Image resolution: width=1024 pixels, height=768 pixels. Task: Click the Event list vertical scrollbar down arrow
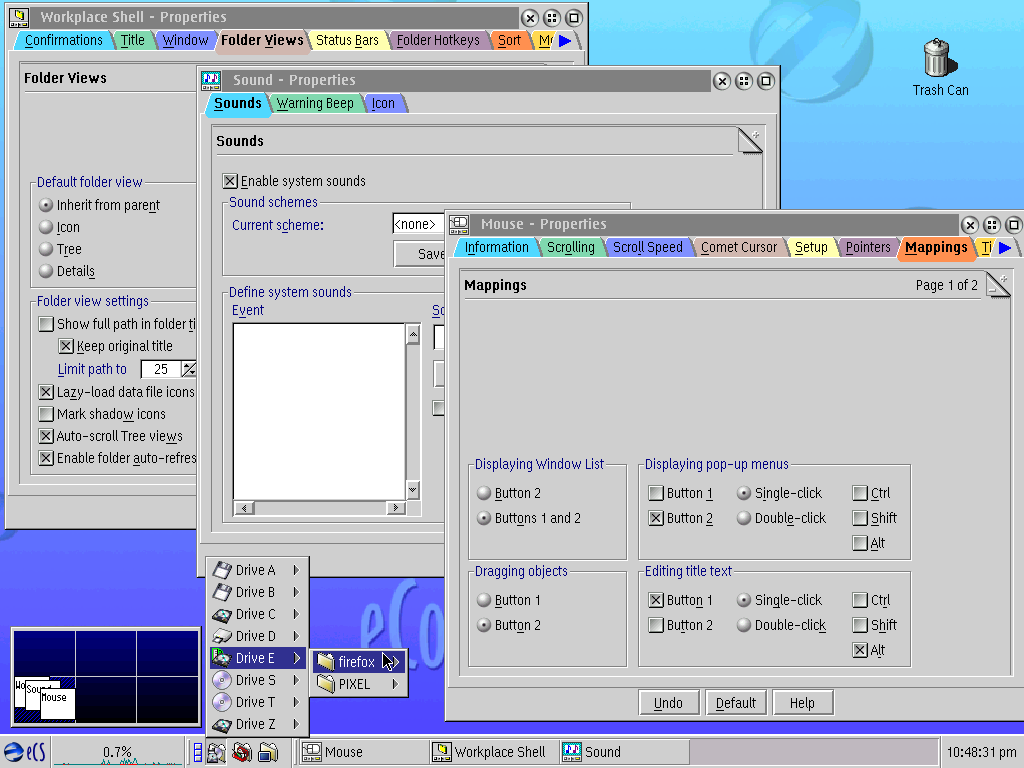pyautogui.click(x=413, y=490)
